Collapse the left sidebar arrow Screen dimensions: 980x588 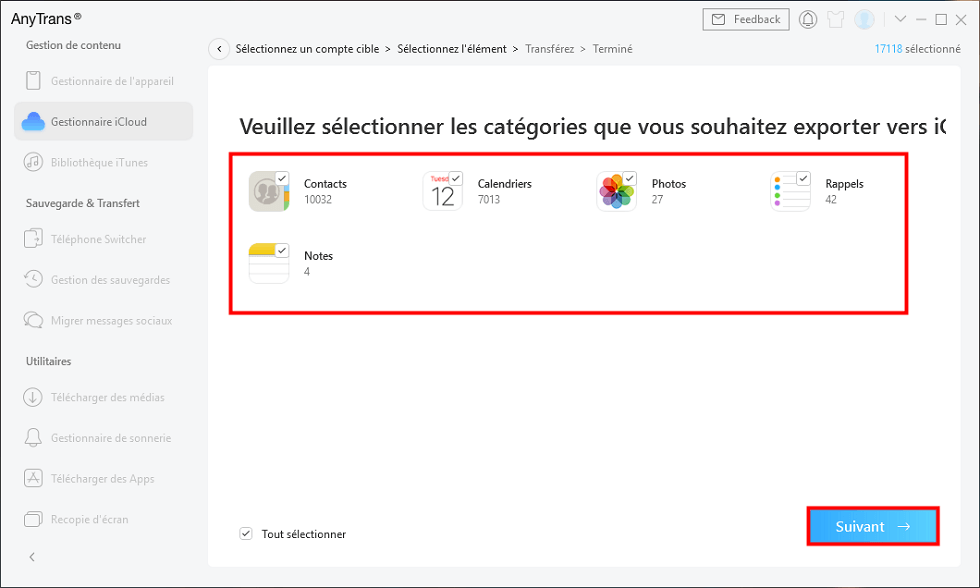32,556
